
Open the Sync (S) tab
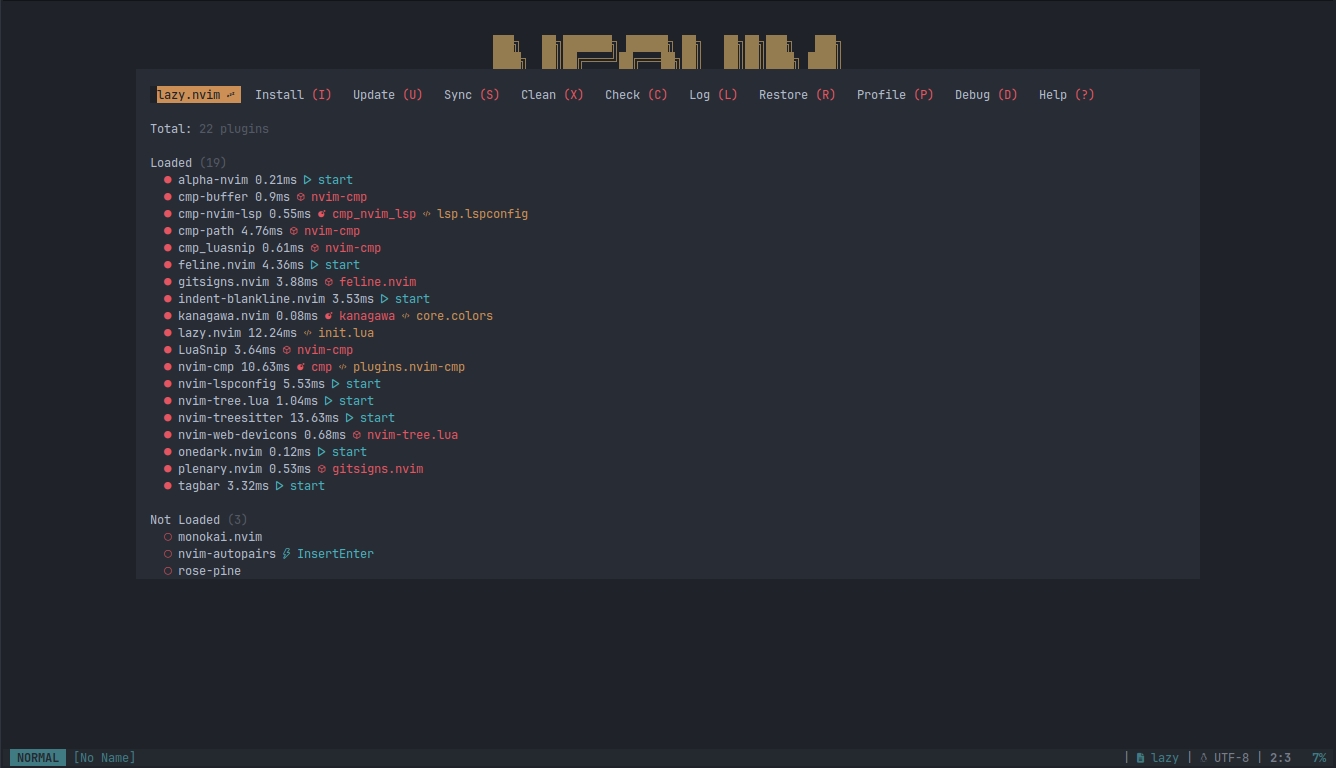[472, 95]
